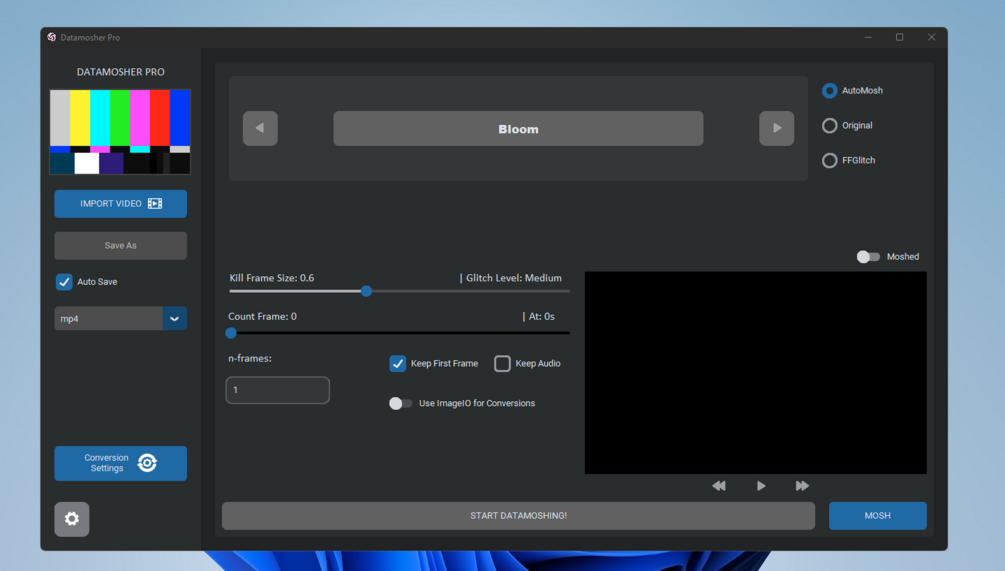The height and width of the screenshot is (571, 1005).
Task: Click the Import Video button
Action: pos(120,204)
